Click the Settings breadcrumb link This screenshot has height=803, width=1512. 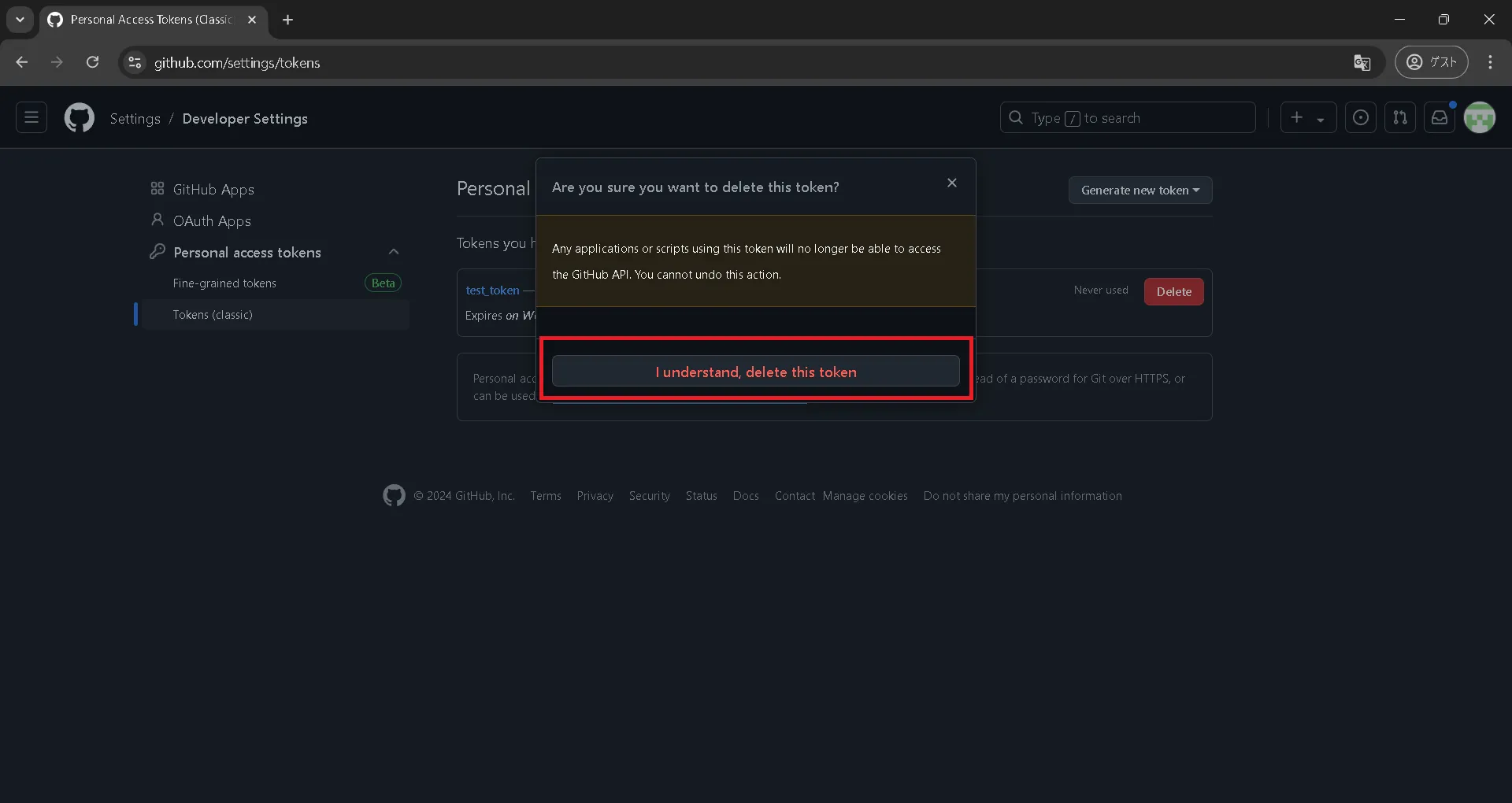coord(135,118)
